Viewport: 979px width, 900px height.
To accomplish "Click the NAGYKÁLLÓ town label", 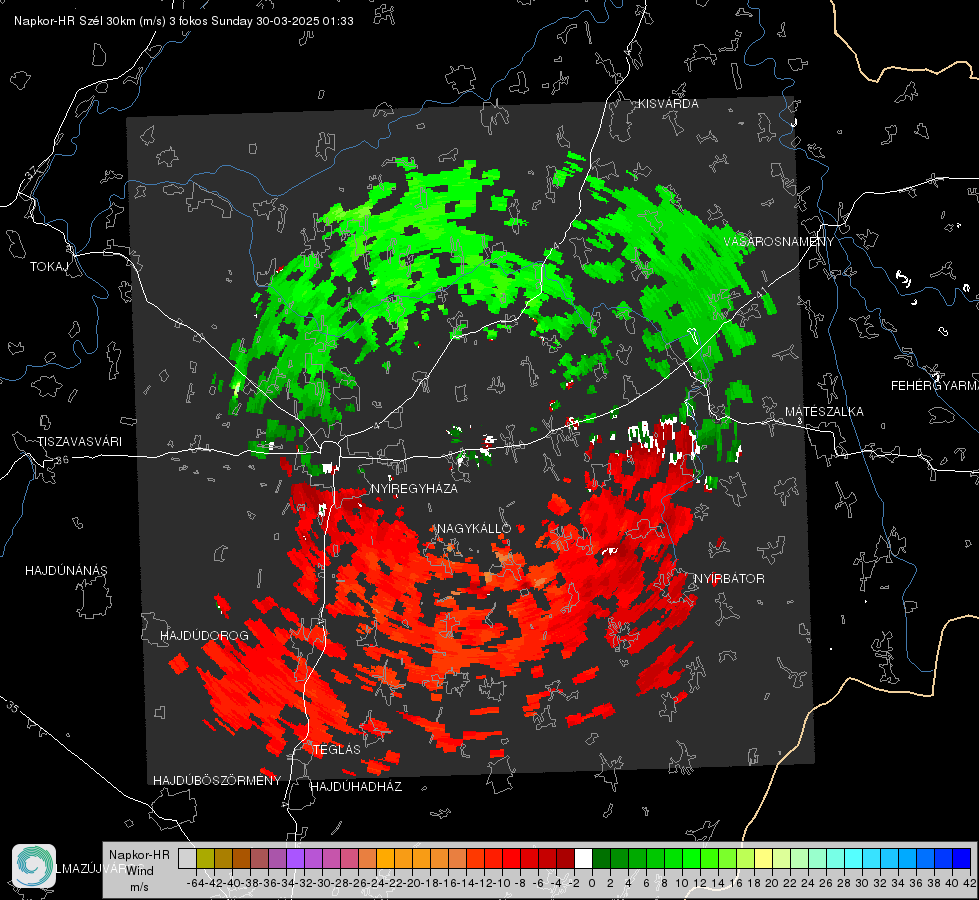I will (474, 528).
